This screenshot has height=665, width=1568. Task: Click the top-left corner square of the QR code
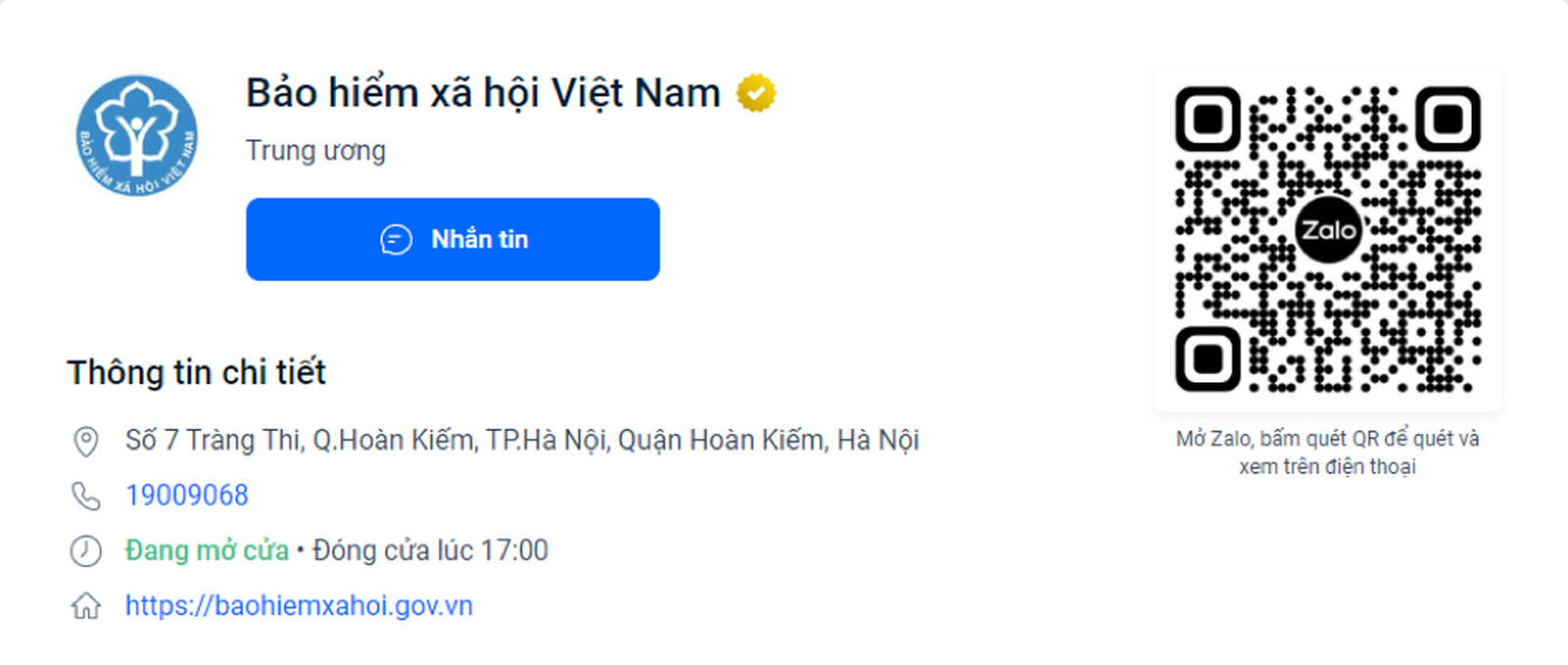click(x=1208, y=119)
